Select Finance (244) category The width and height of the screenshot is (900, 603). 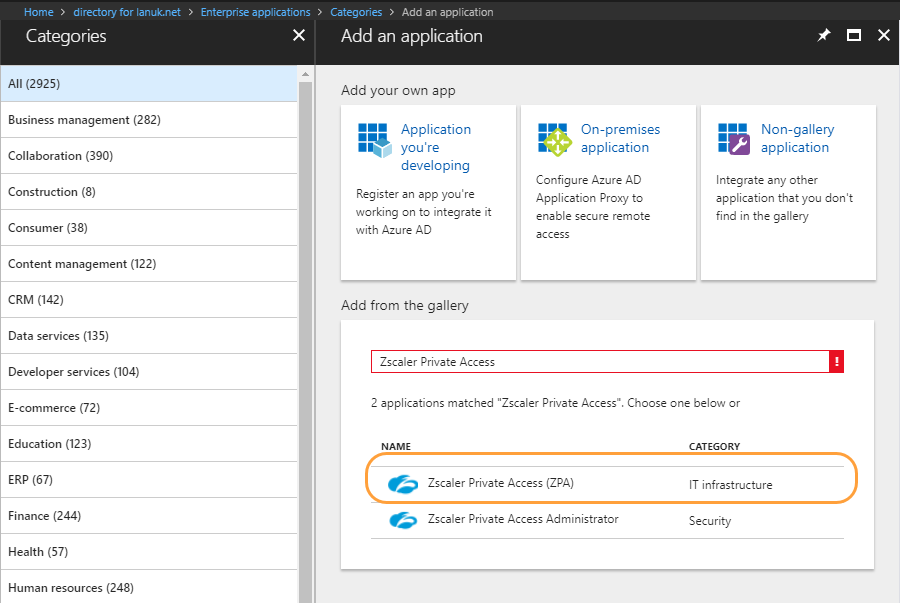click(149, 516)
